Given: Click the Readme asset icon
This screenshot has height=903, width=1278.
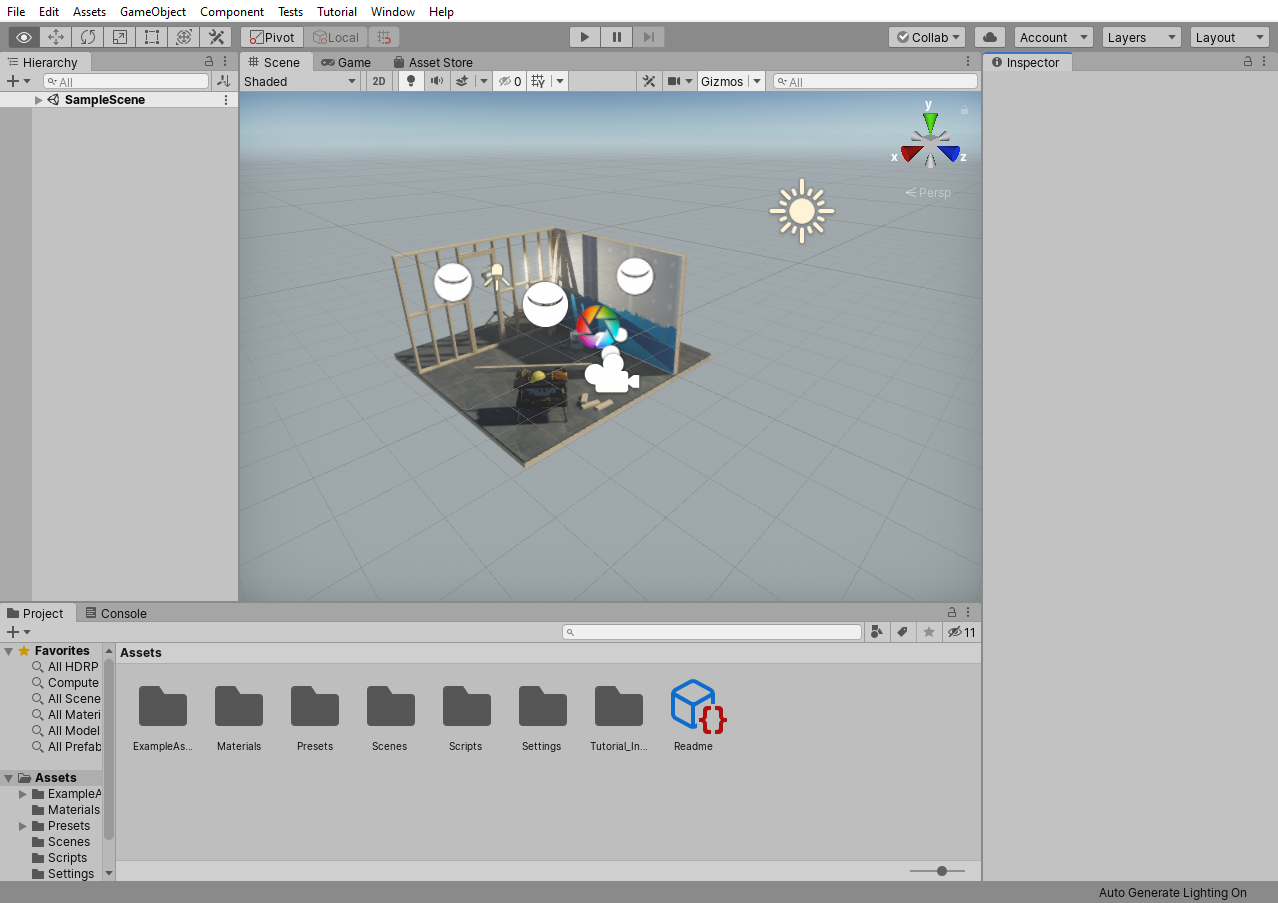Looking at the screenshot, I should click(x=694, y=706).
